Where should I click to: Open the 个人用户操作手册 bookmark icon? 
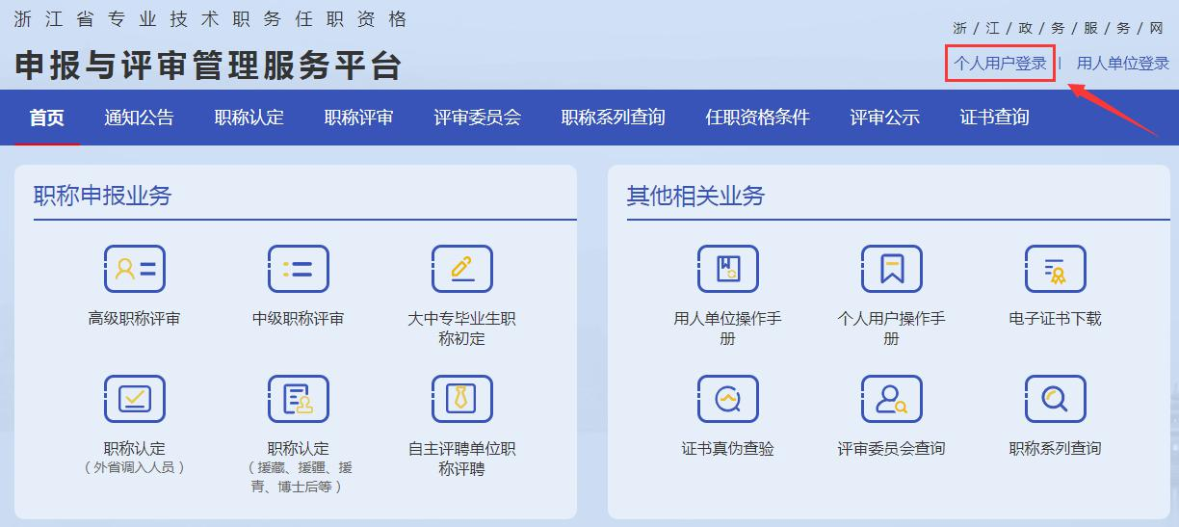coord(891,269)
